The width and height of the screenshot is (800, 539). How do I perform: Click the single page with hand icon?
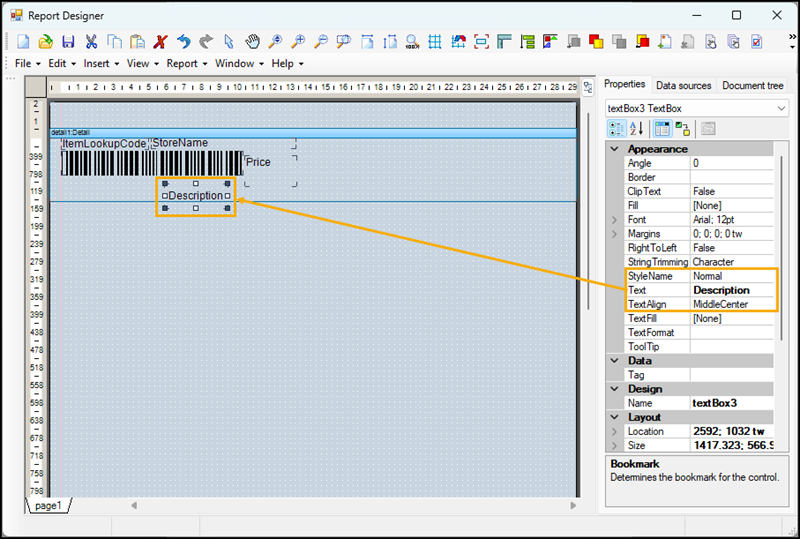pos(711,41)
